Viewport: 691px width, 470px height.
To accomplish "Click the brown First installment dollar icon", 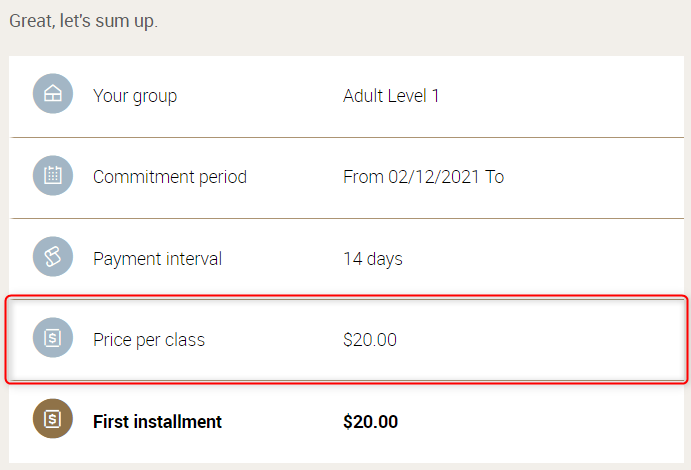I will (53, 420).
